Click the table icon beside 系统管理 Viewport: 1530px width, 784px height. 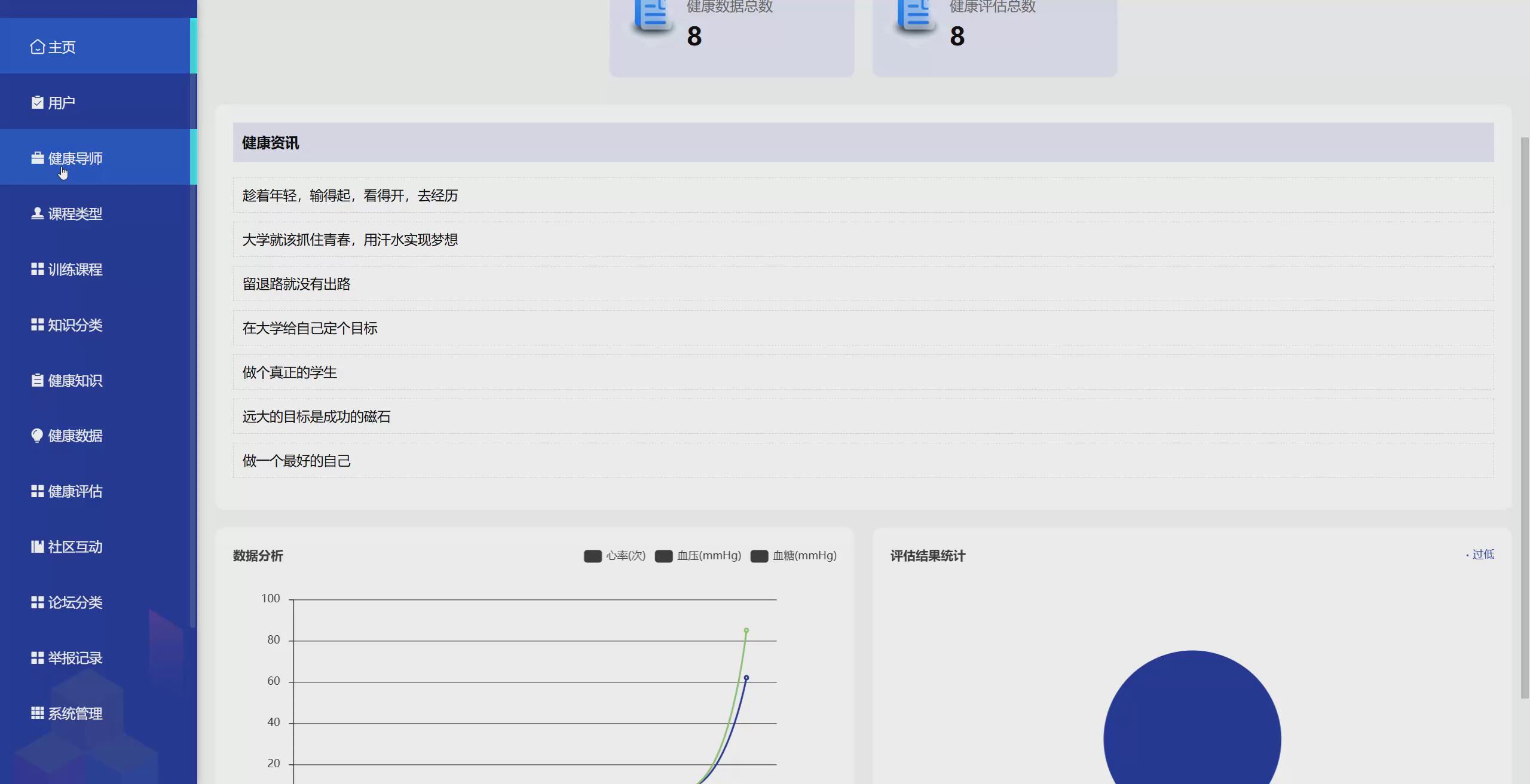(38, 713)
